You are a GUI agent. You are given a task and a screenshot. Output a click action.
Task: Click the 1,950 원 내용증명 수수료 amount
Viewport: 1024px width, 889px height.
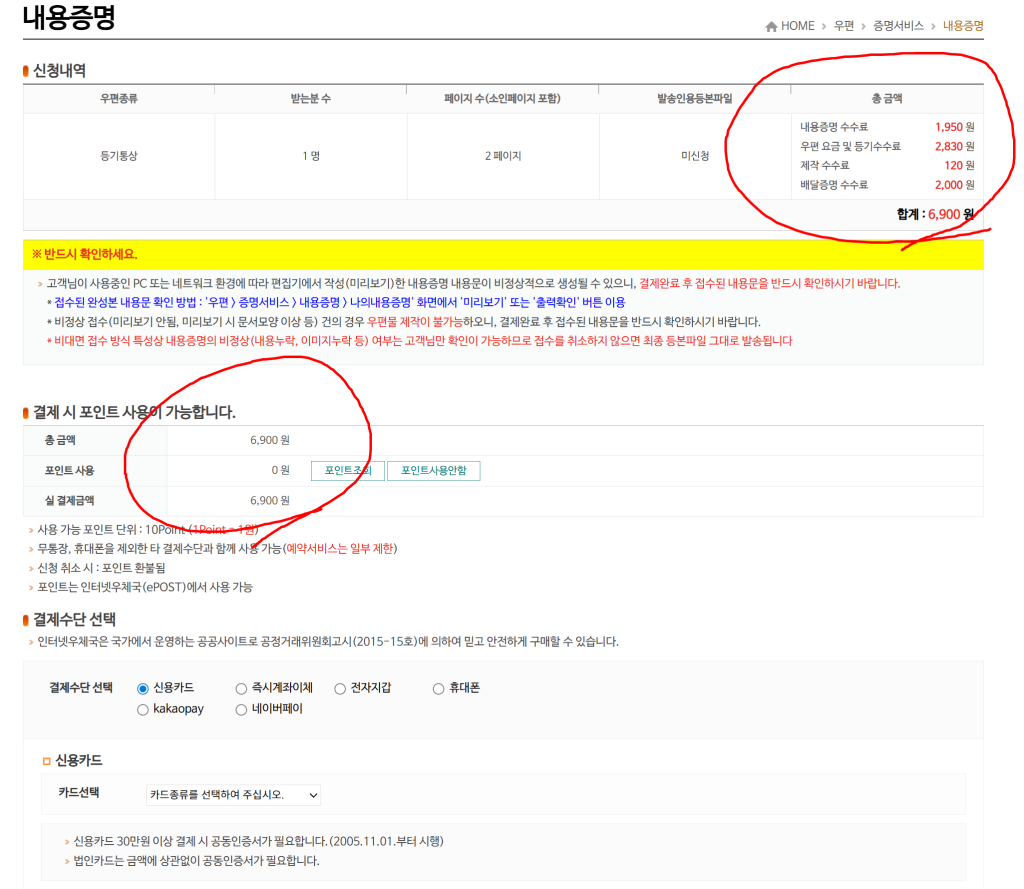955,127
